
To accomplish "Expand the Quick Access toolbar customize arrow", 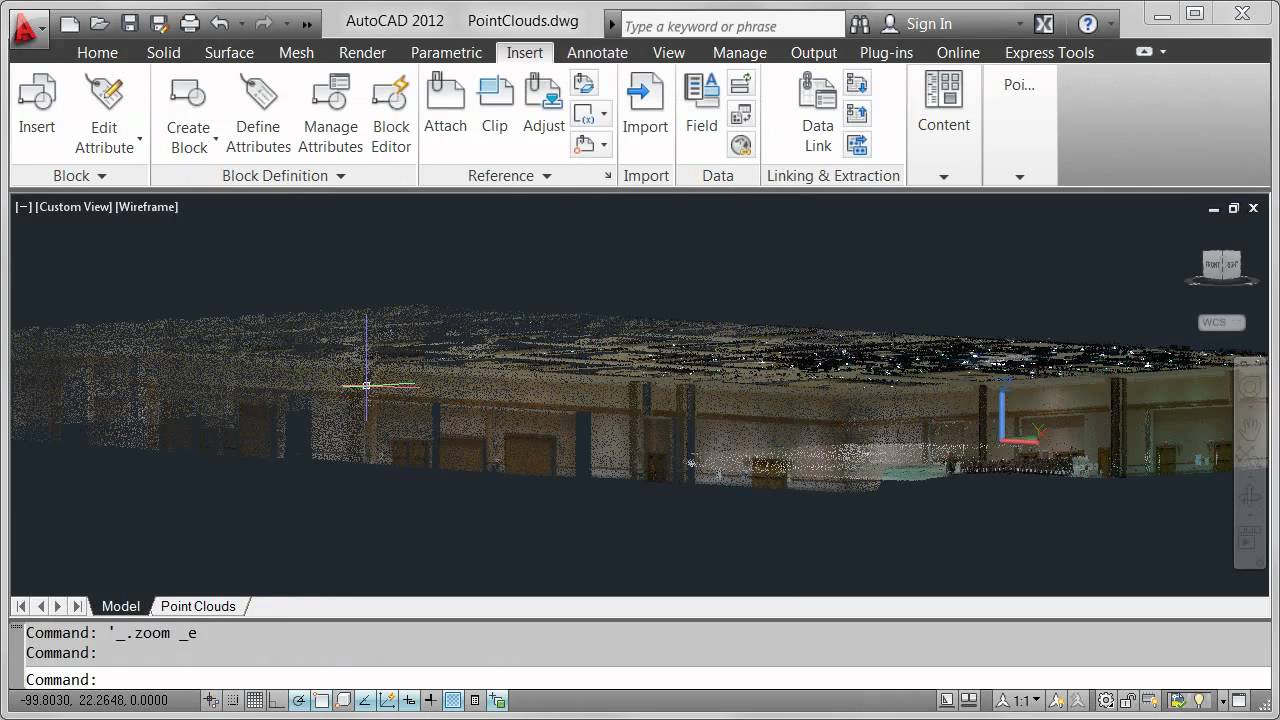I will 306,24.
